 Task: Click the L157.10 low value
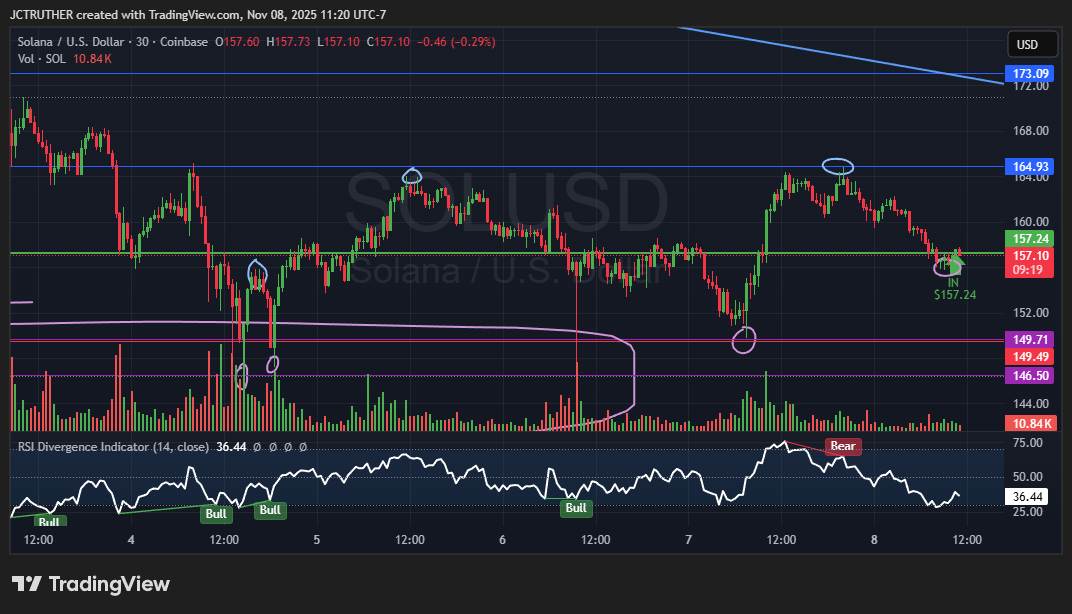[x=338, y=42]
